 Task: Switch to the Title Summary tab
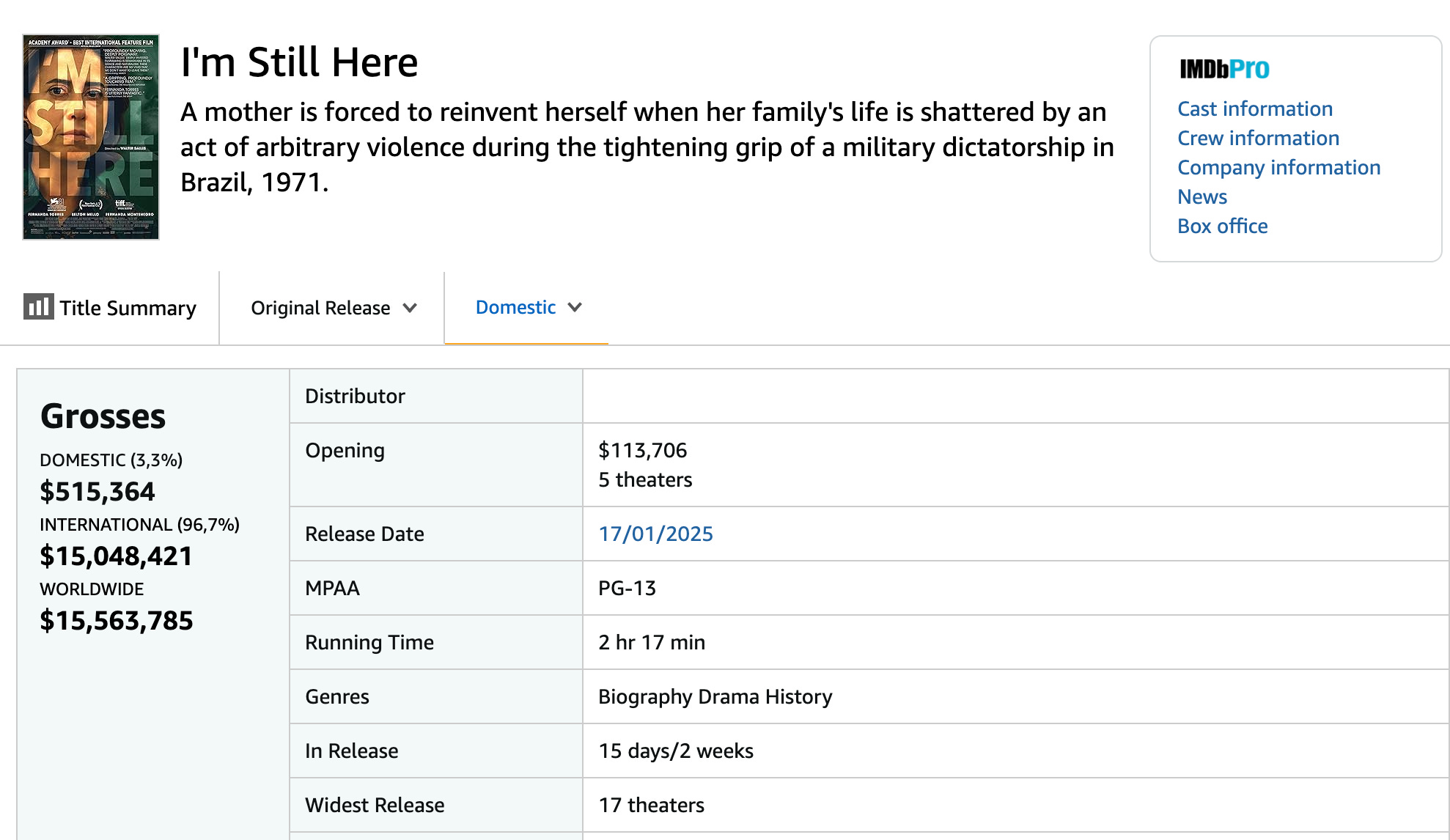[110, 308]
